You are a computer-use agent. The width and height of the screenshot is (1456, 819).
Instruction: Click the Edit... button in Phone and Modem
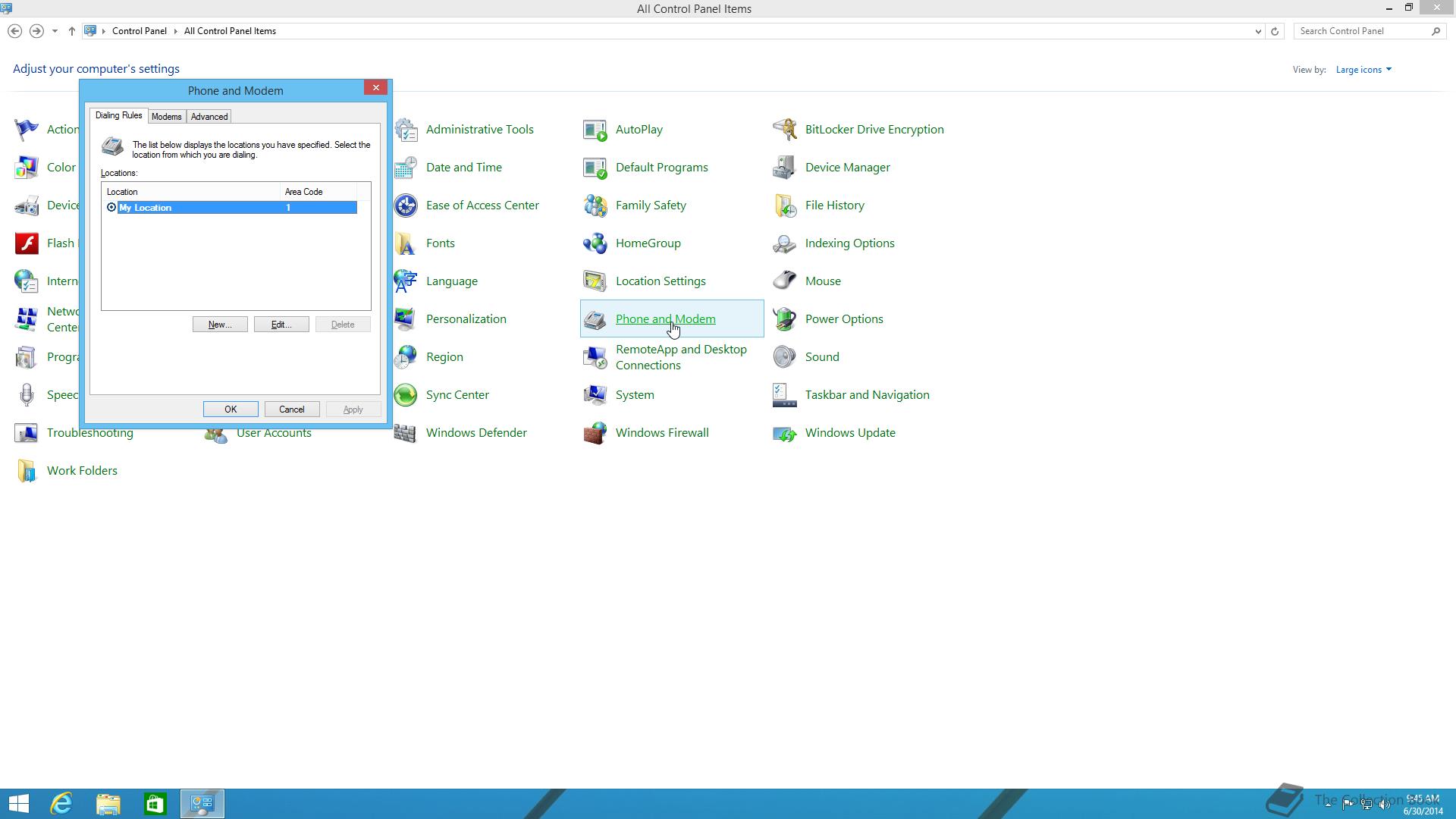(x=281, y=325)
